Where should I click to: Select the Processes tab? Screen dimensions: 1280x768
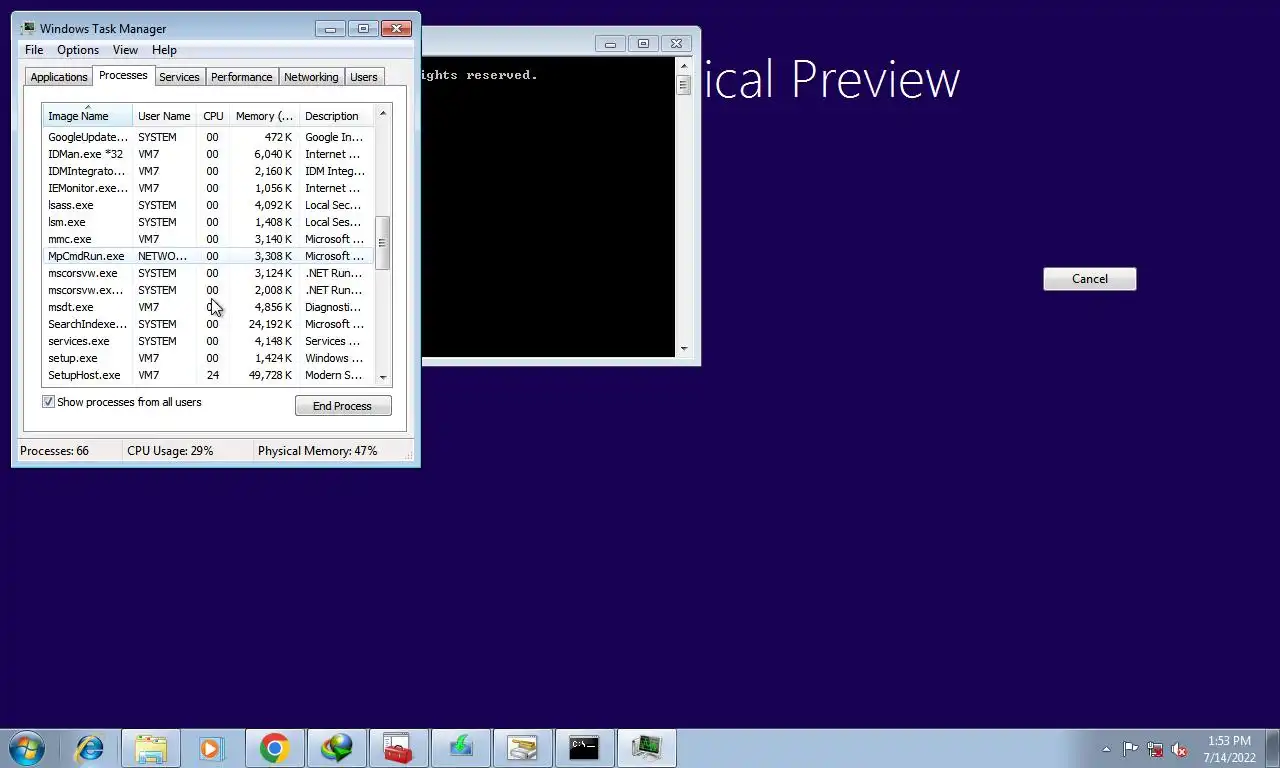tap(123, 76)
